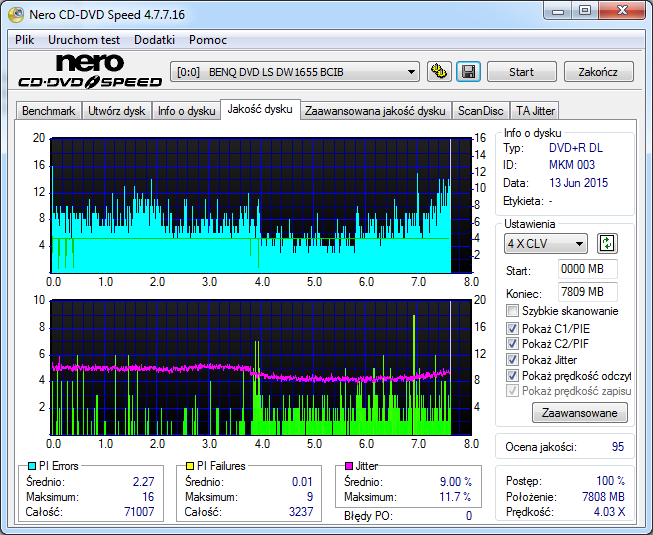
Task: Toggle Pokaż Jitter checkbox
Action: (x=512, y=360)
